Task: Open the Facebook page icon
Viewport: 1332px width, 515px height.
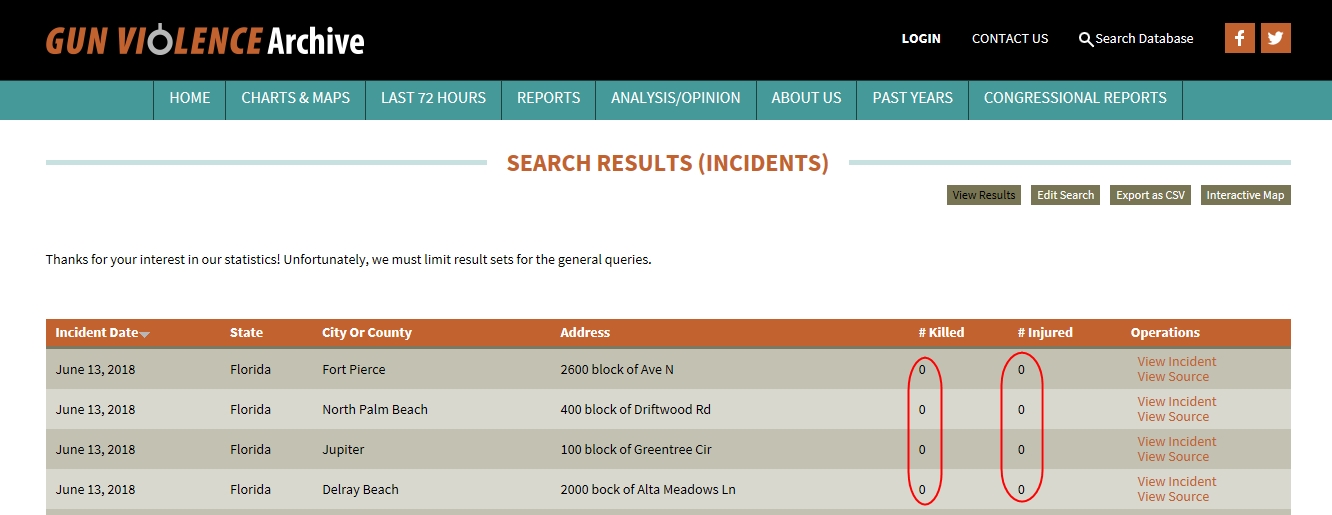Action: [x=1240, y=38]
